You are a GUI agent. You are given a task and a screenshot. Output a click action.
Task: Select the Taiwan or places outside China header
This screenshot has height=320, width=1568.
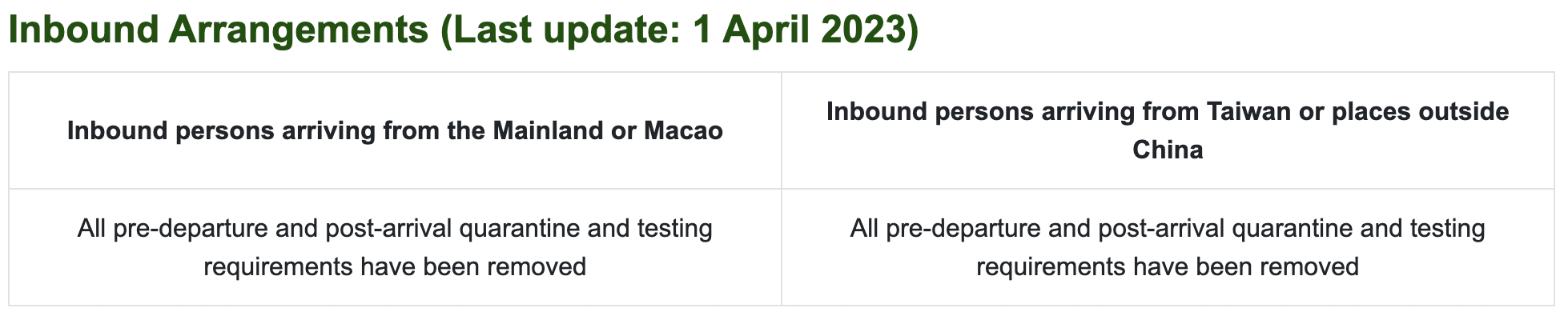click(x=1168, y=130)
